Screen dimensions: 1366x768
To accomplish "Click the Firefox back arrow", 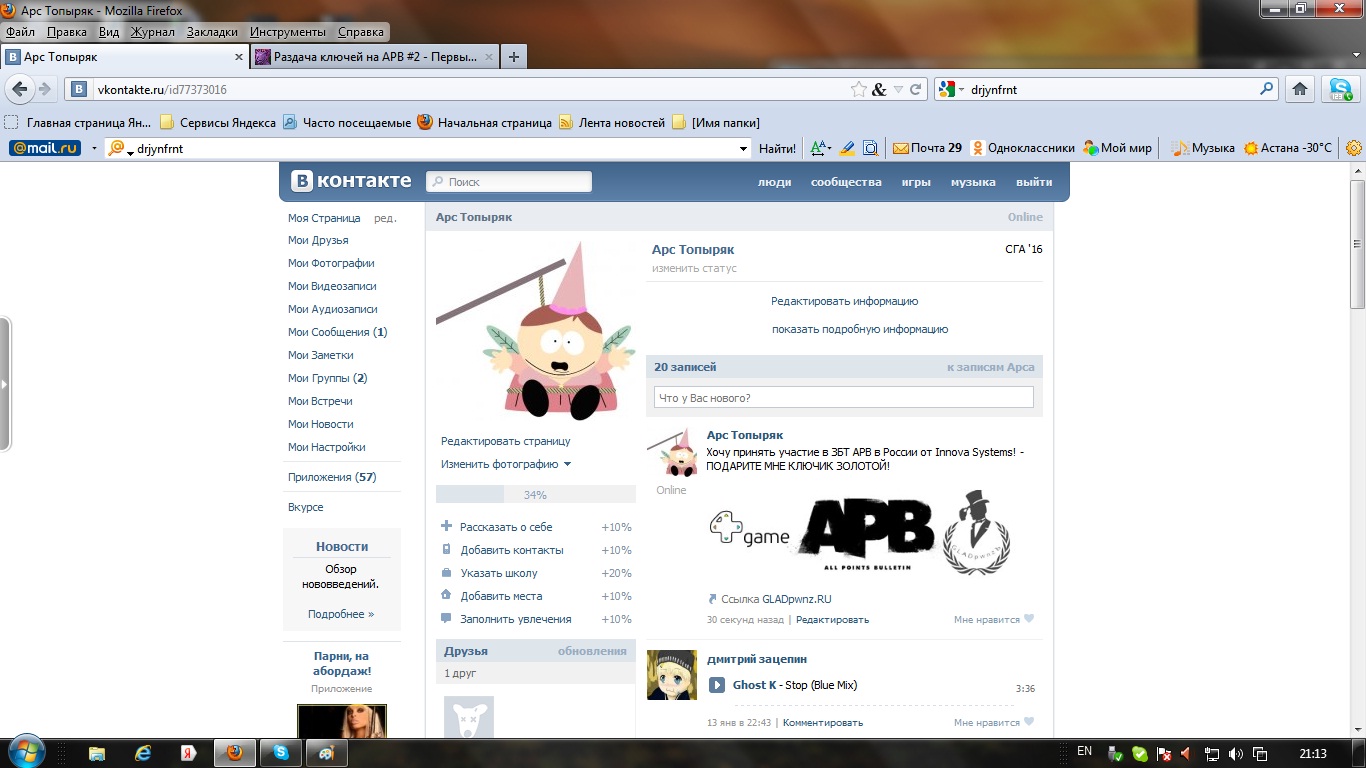I will pyautogui.click(x=20, y=89).
